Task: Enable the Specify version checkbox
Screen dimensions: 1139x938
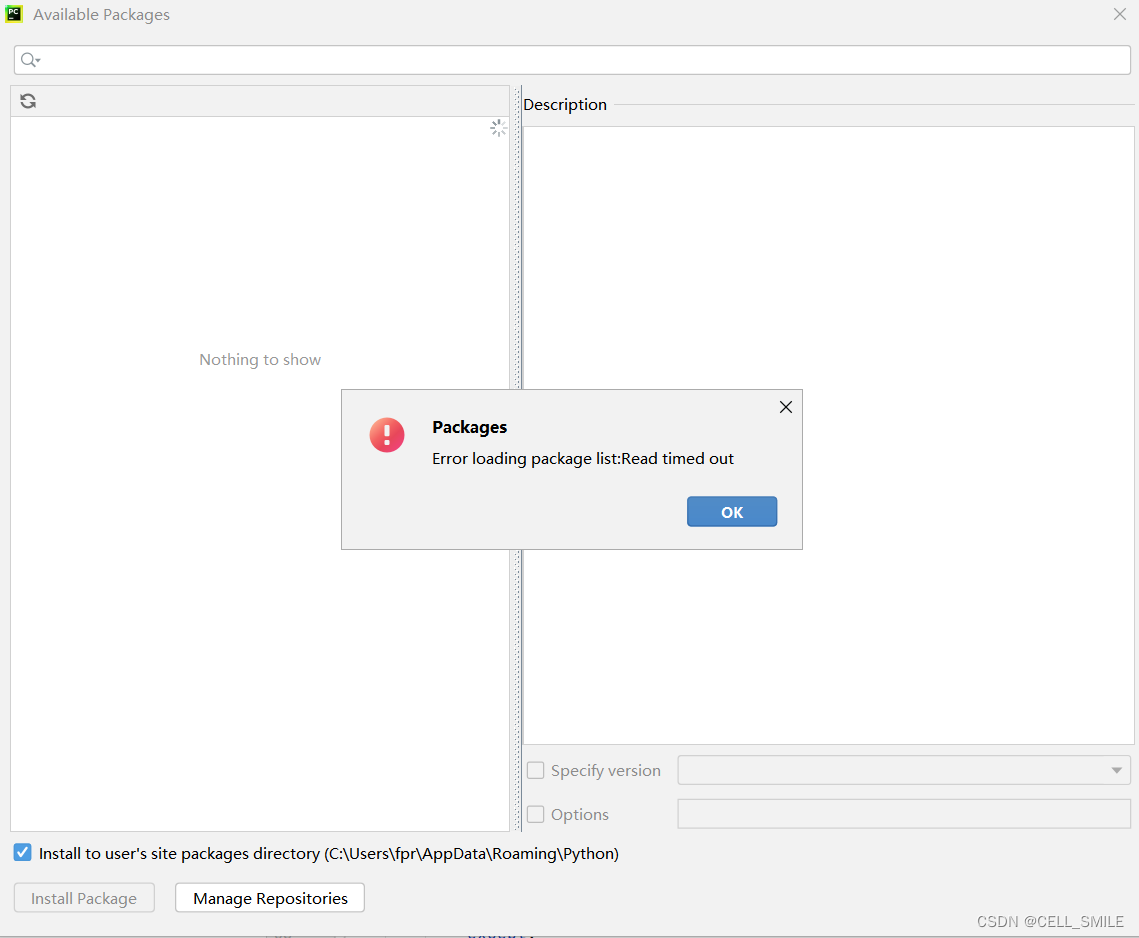Action: pyautogui.click(x=535, y=770)
